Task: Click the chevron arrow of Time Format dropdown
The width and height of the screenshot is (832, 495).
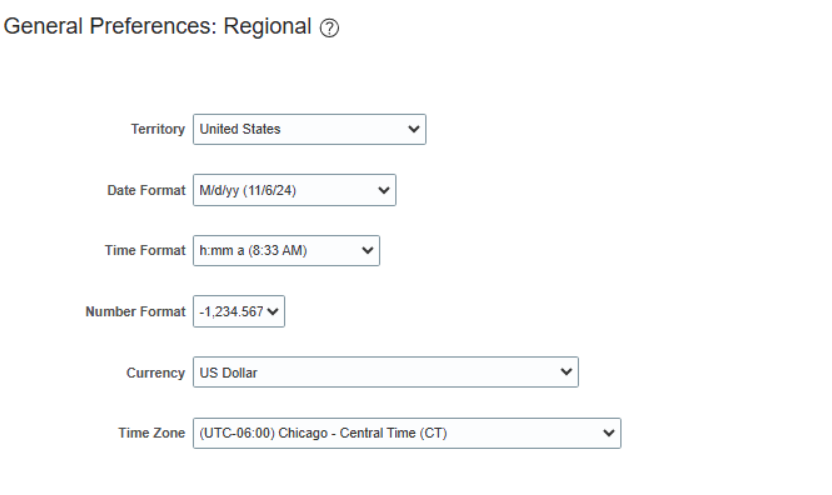Action: tap(368, 250)
